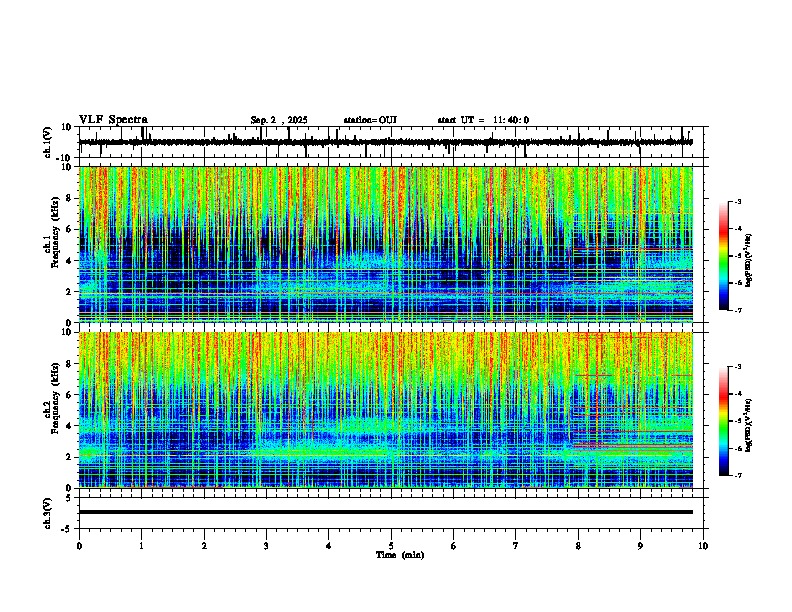Click the "-3" label on ch.2 color scale
Image resolution: width=792 pixels, height=612 pixels.
tap(737, 367)
